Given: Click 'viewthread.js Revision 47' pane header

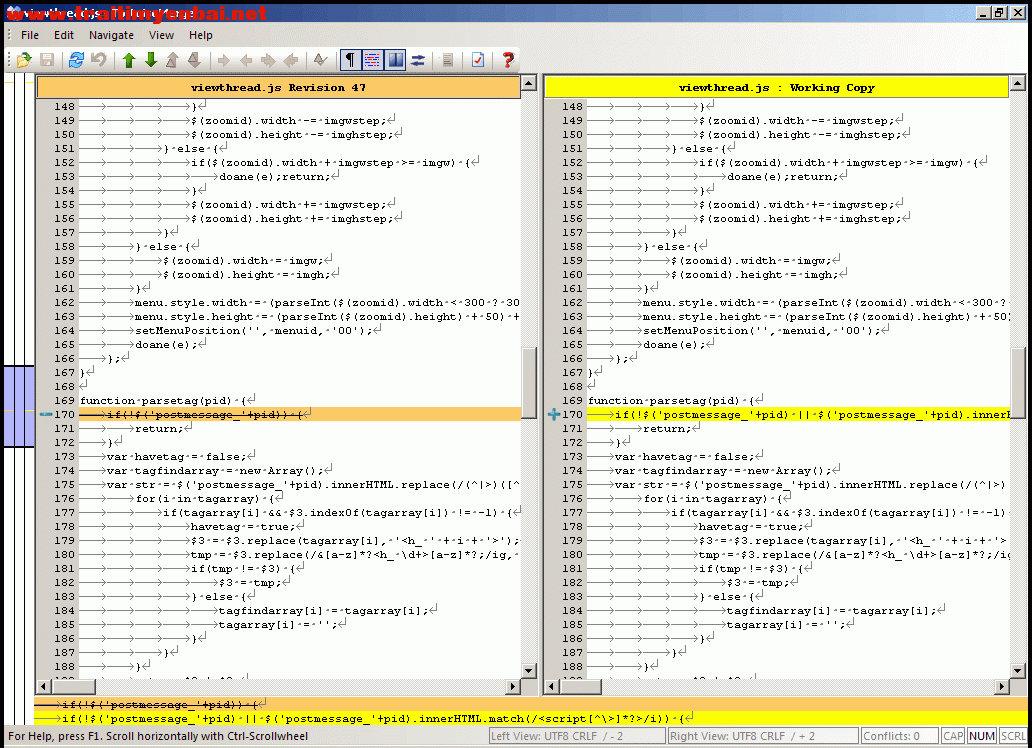Looking at the screenshot, I should pos(278,87).
